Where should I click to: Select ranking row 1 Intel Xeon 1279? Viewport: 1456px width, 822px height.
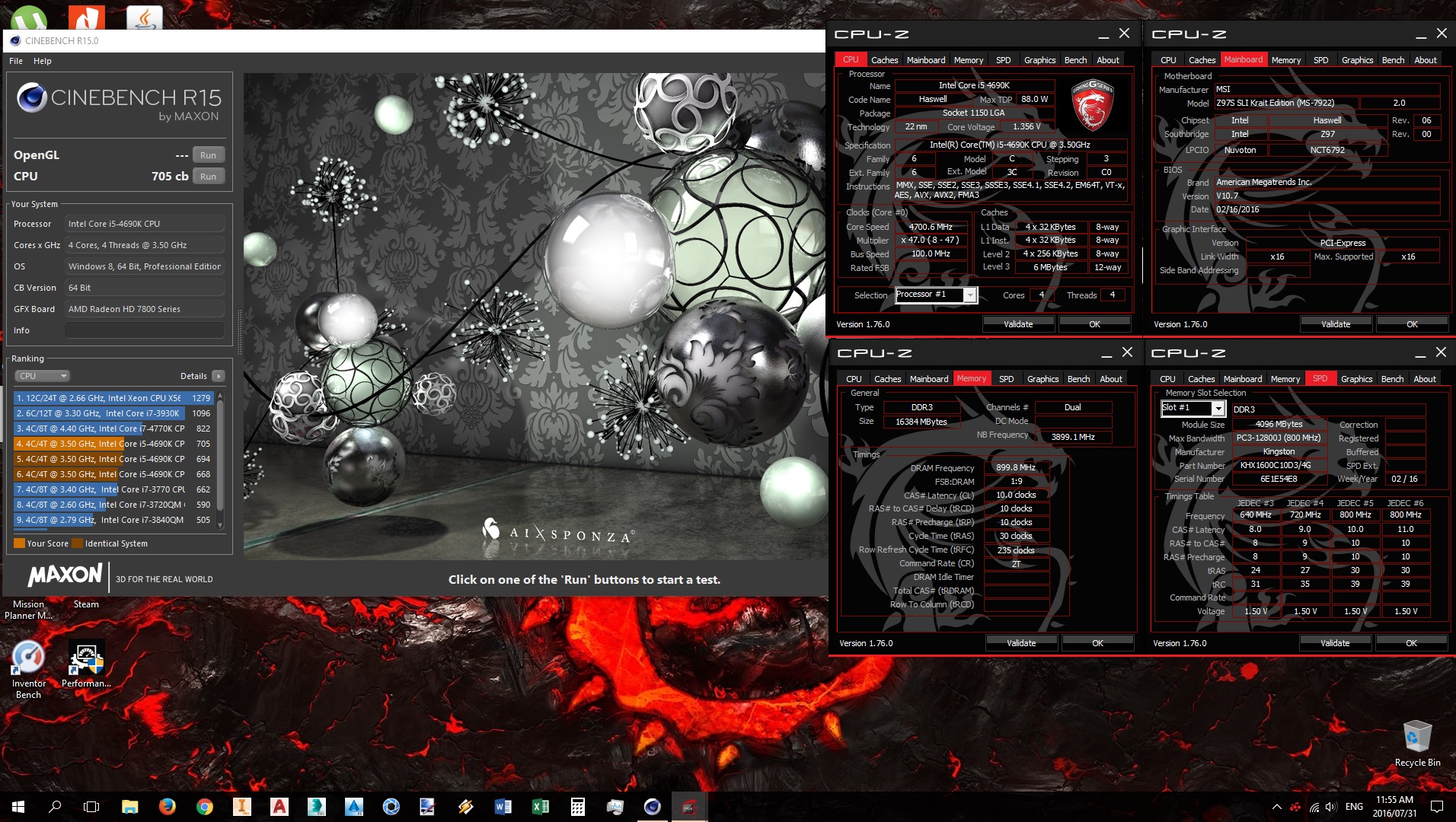[x=113, y=398]
